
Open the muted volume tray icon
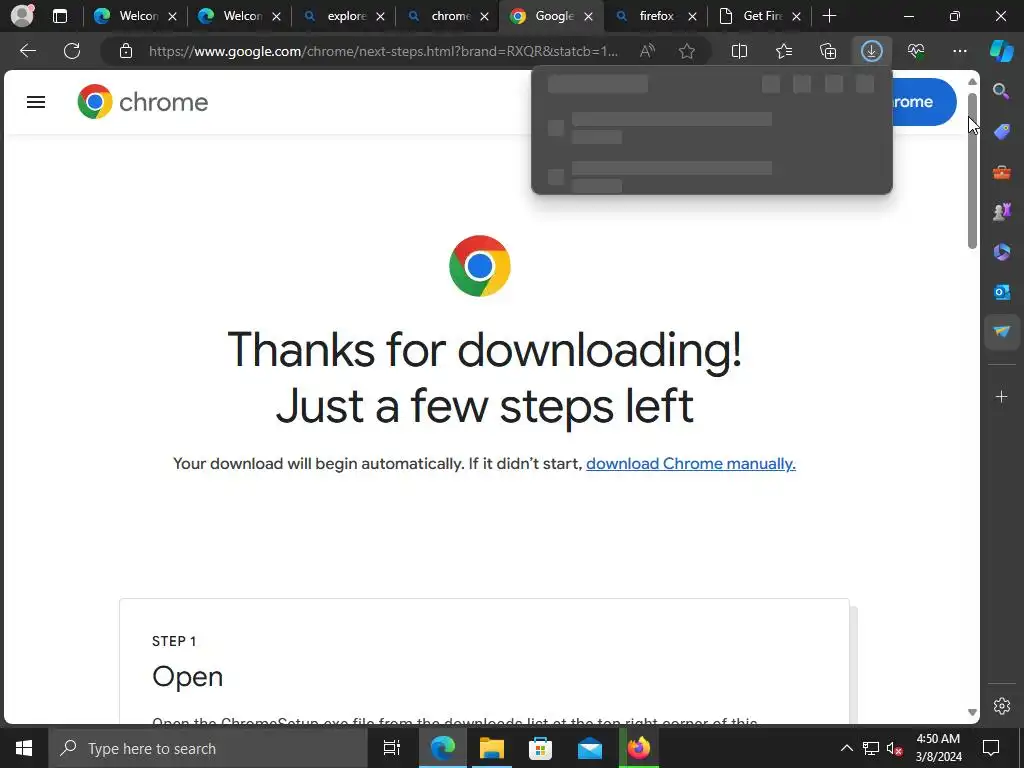895,748
